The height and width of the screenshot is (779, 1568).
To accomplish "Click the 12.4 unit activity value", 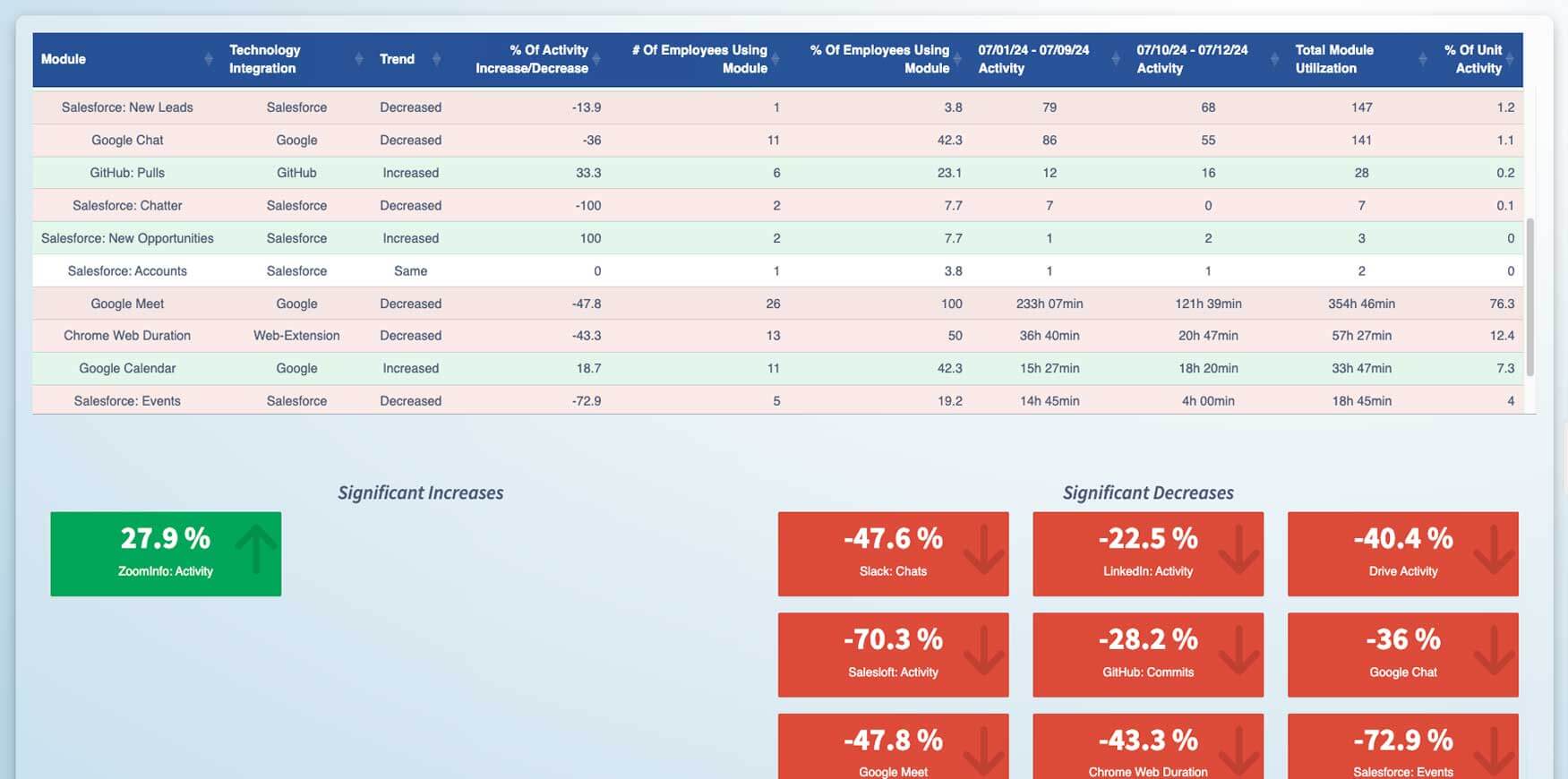I will 1502,336.
